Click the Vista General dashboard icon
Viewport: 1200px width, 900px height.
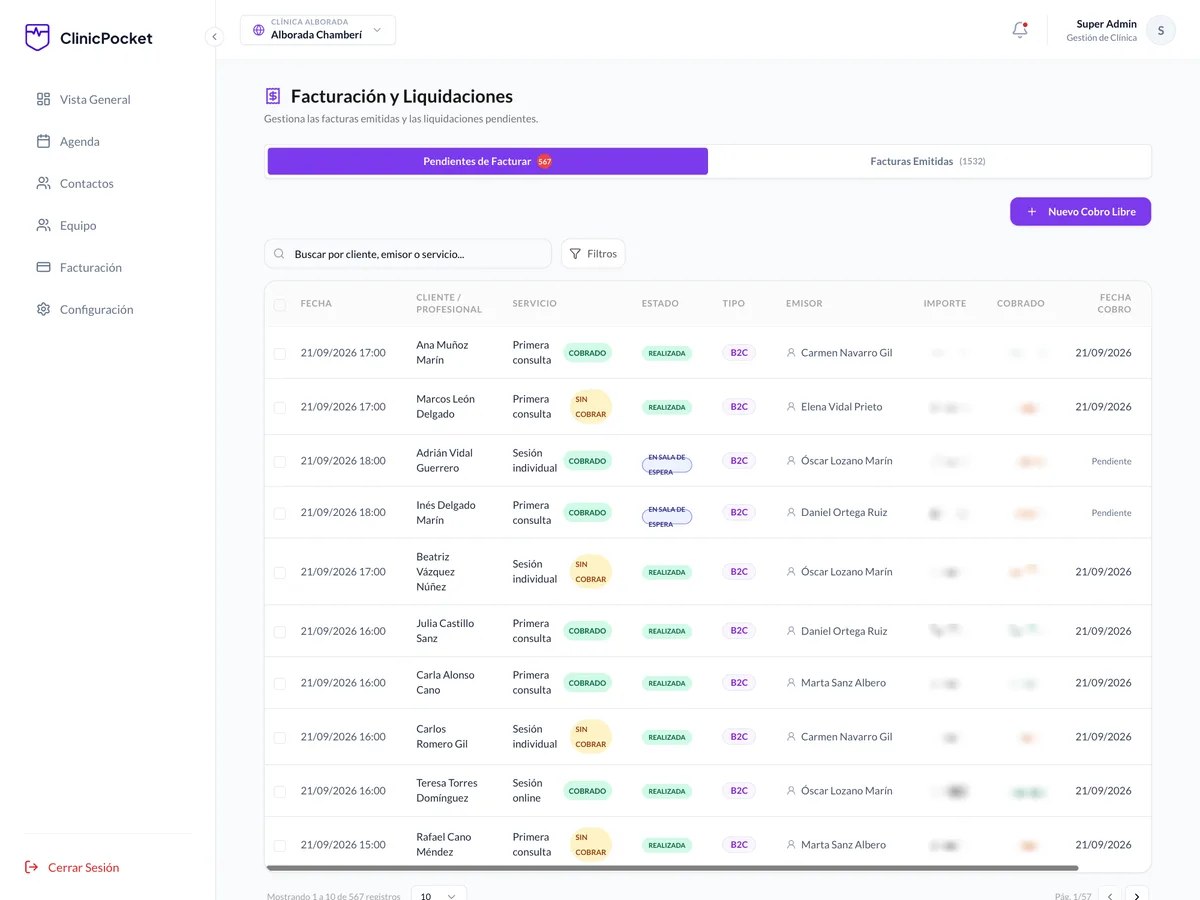point(43,99)
